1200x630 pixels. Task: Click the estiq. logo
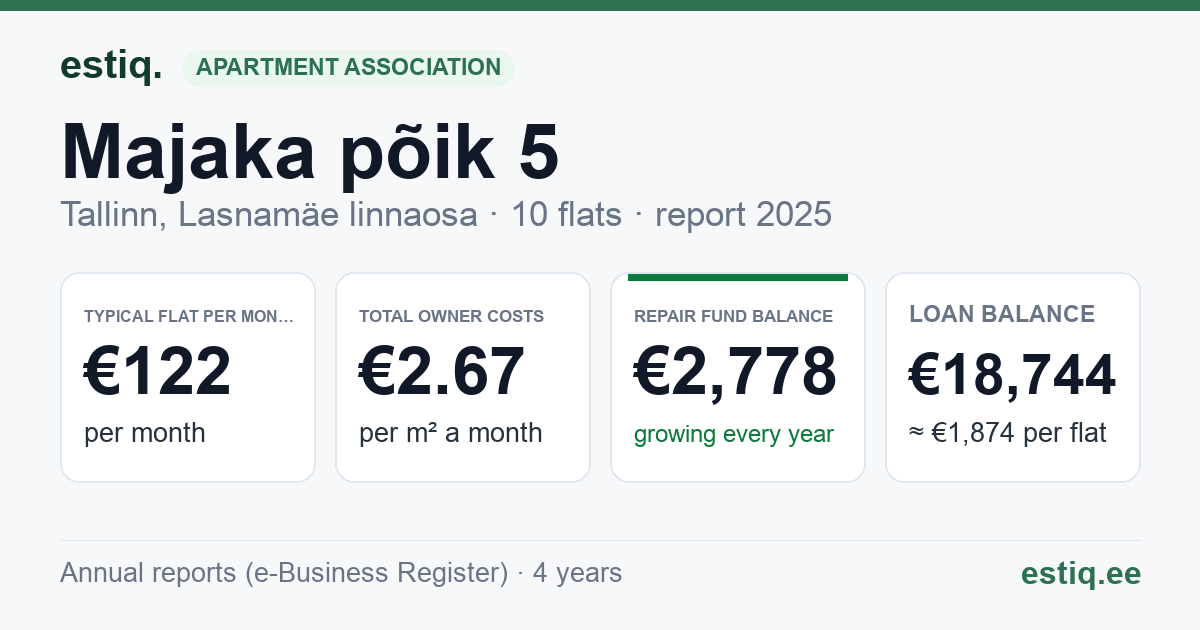point(111,66)
